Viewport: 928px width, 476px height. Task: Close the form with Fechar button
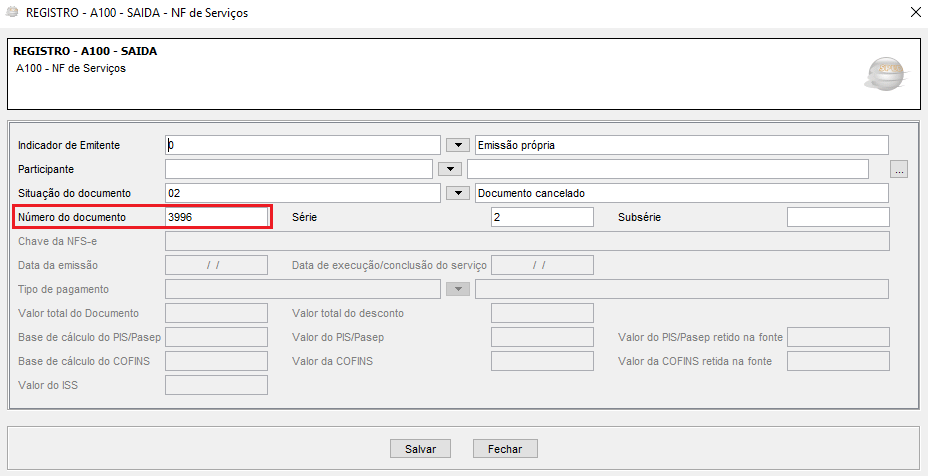pos(505,449)
